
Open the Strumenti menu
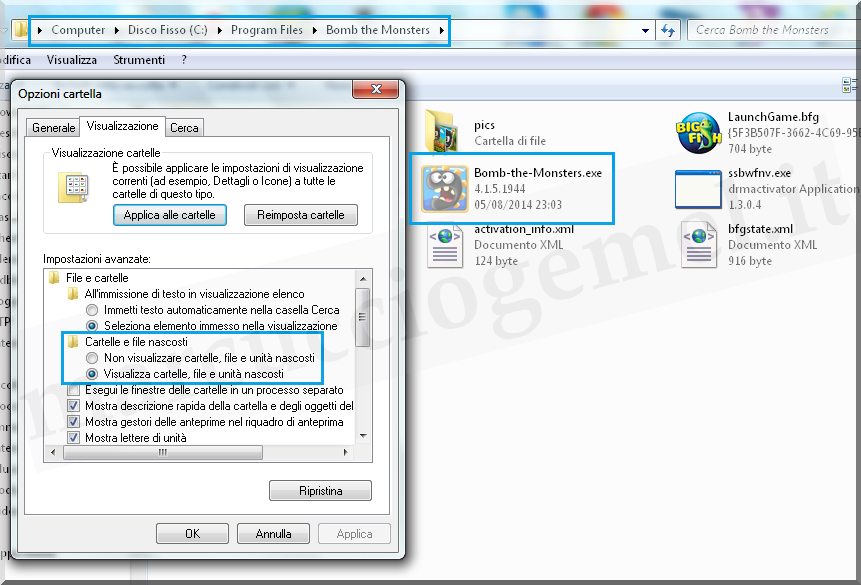click(139, 60)
